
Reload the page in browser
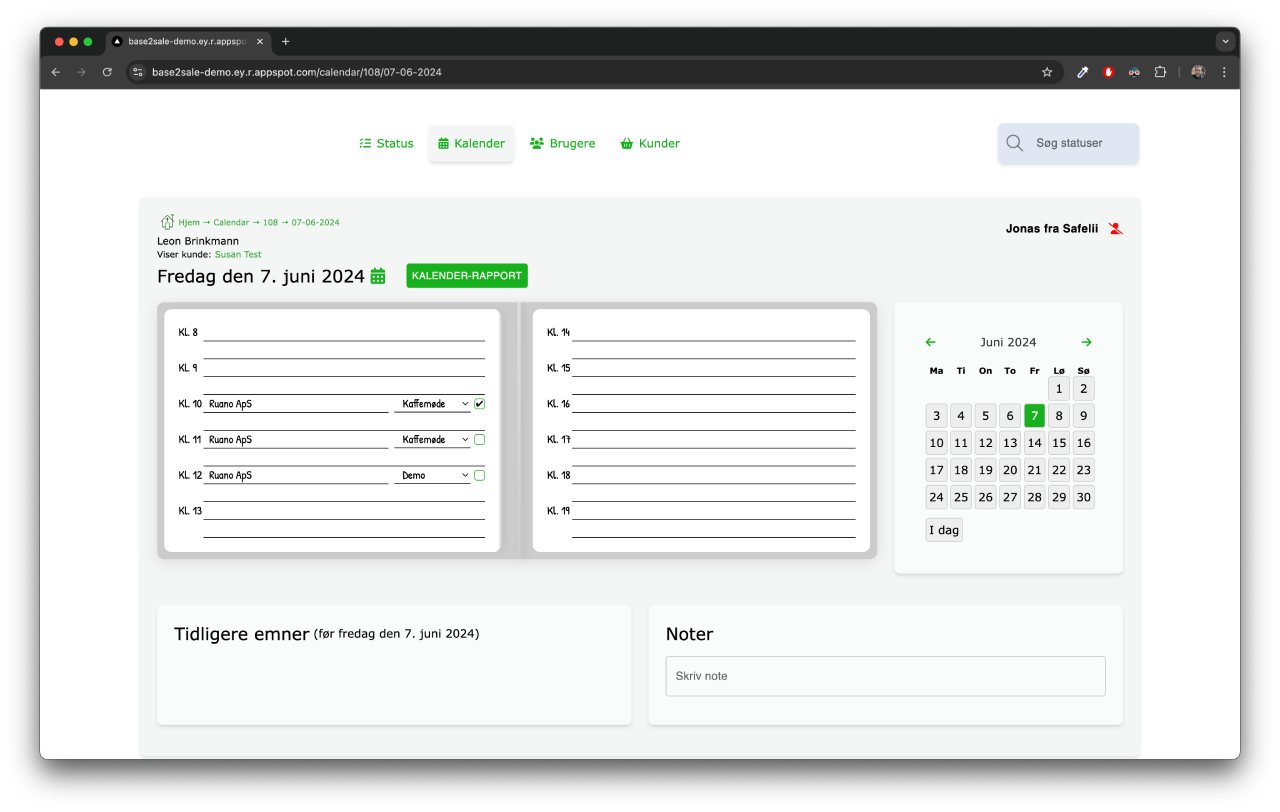point(107,72)
